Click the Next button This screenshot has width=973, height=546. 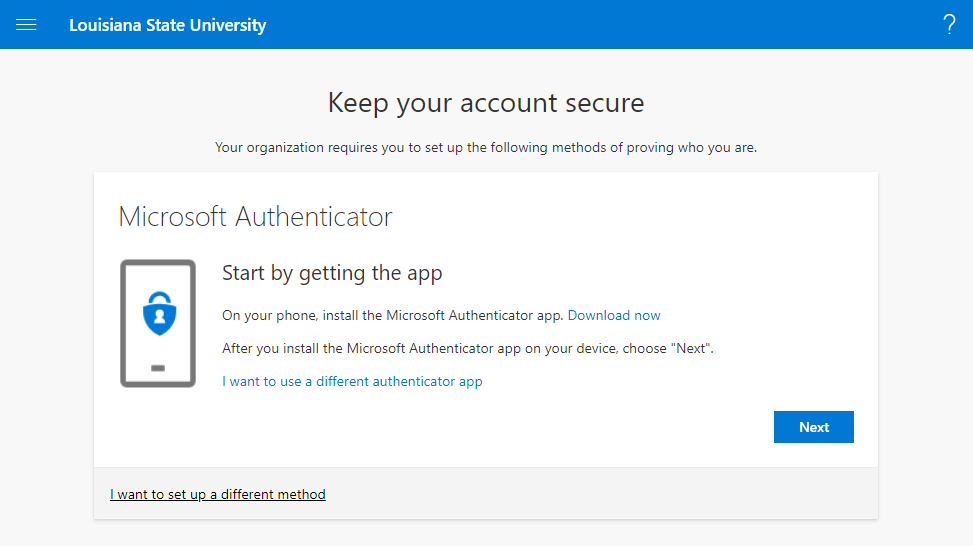814,427
